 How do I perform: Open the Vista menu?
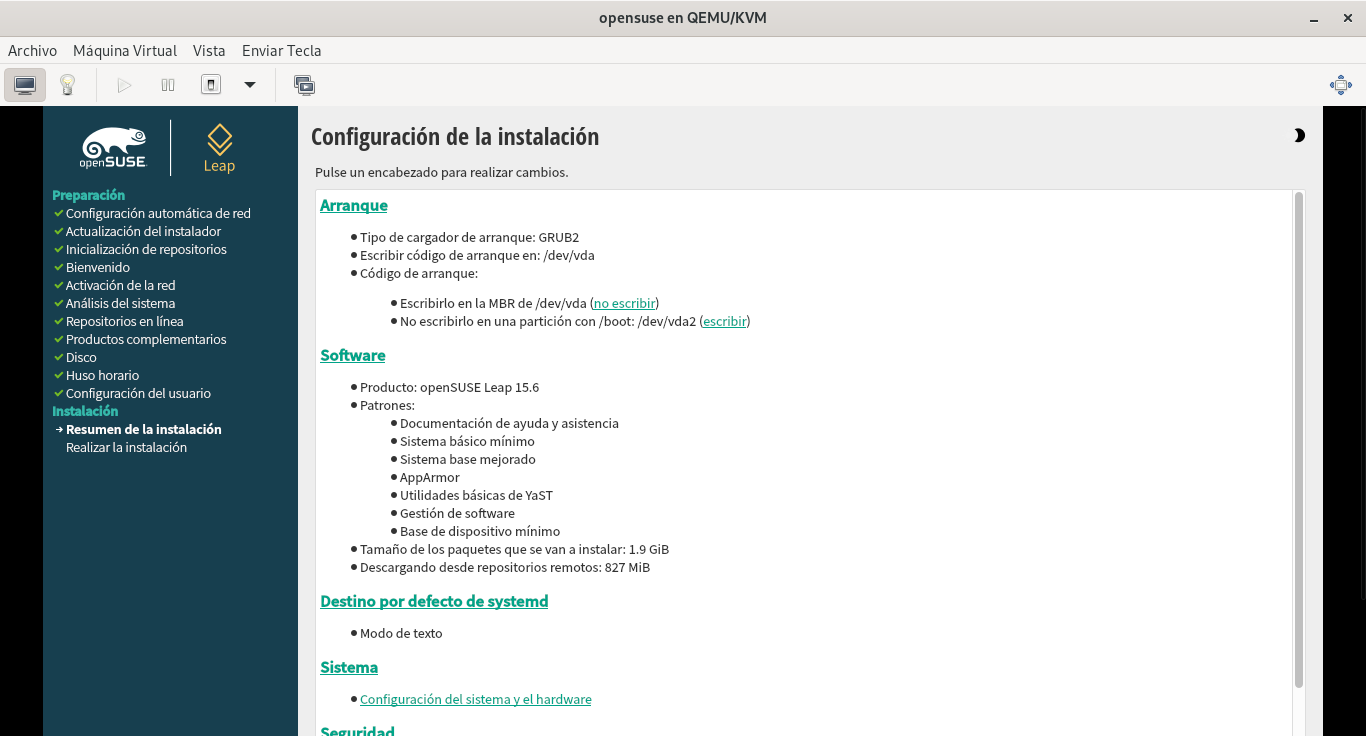tap(209, 50)
